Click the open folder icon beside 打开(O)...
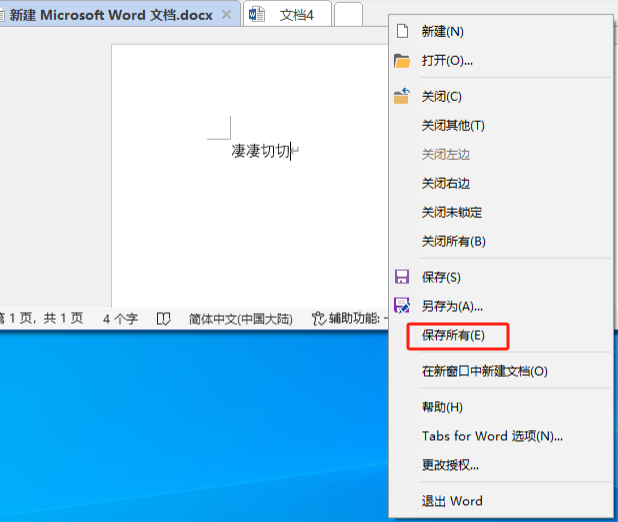 click(402, 61)
